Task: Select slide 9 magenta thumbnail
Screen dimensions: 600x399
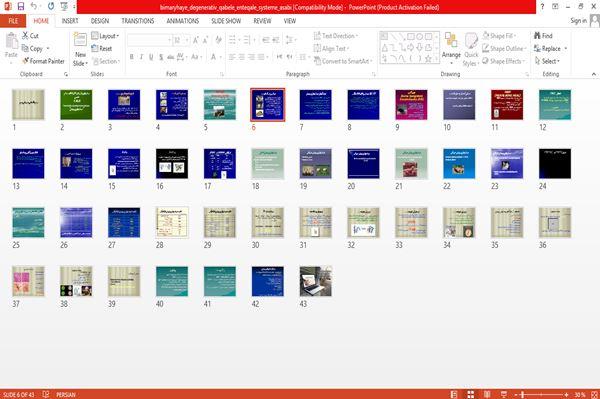Action: [x=411, y=104]
